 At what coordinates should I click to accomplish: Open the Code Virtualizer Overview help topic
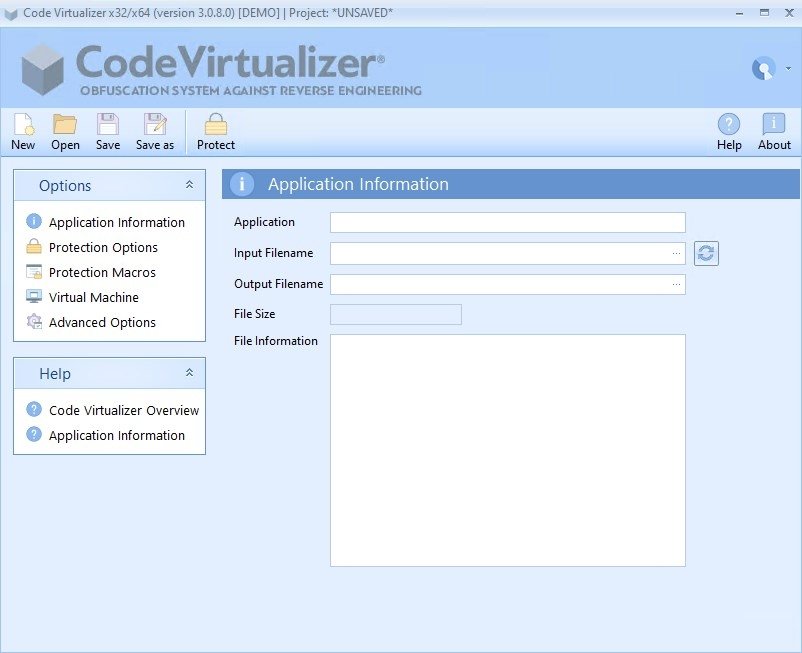pos(113,410)
